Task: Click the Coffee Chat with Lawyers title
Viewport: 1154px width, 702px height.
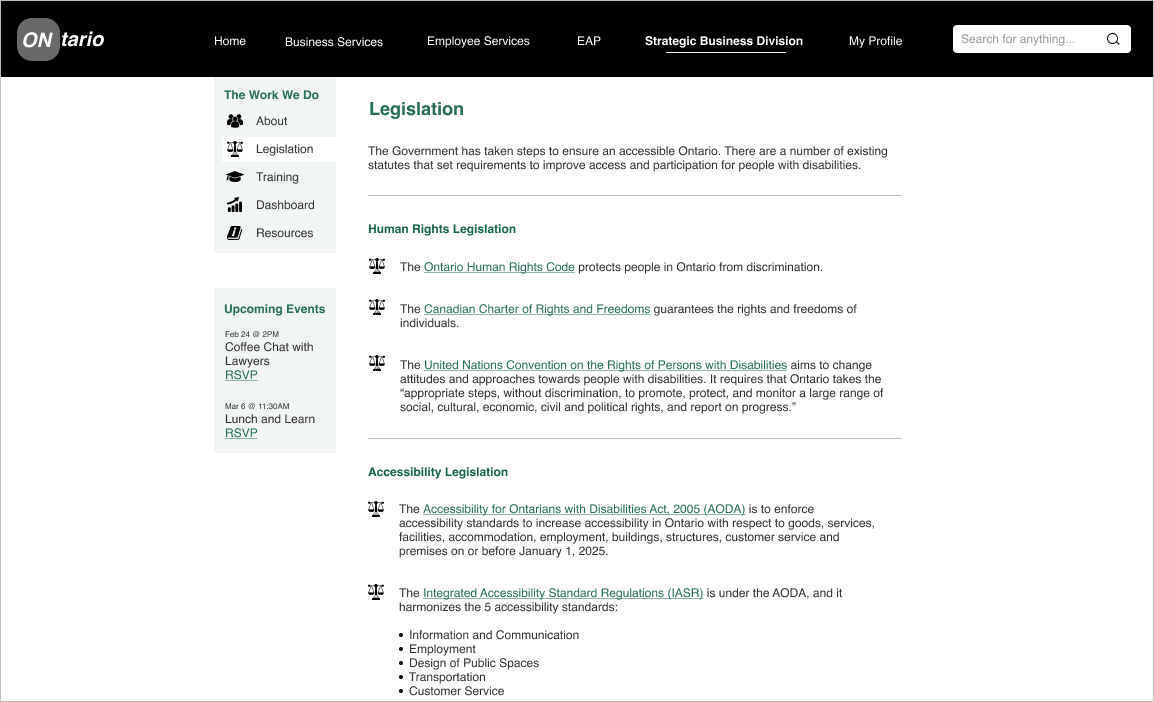Action: click(269, 354)
